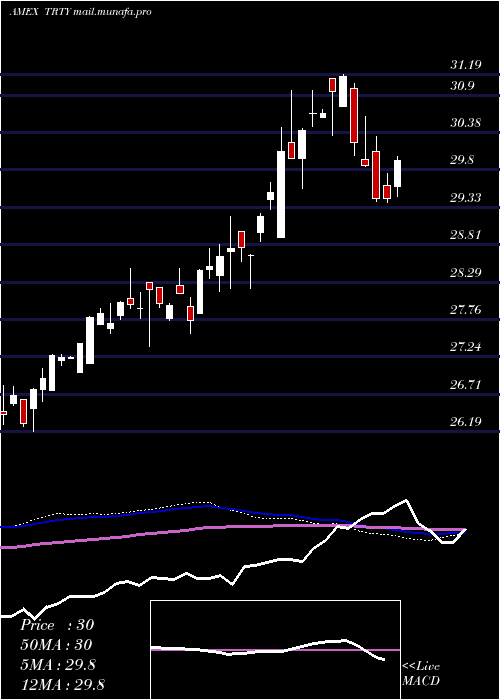Select the 29.33 price level label

coord(466,197)
